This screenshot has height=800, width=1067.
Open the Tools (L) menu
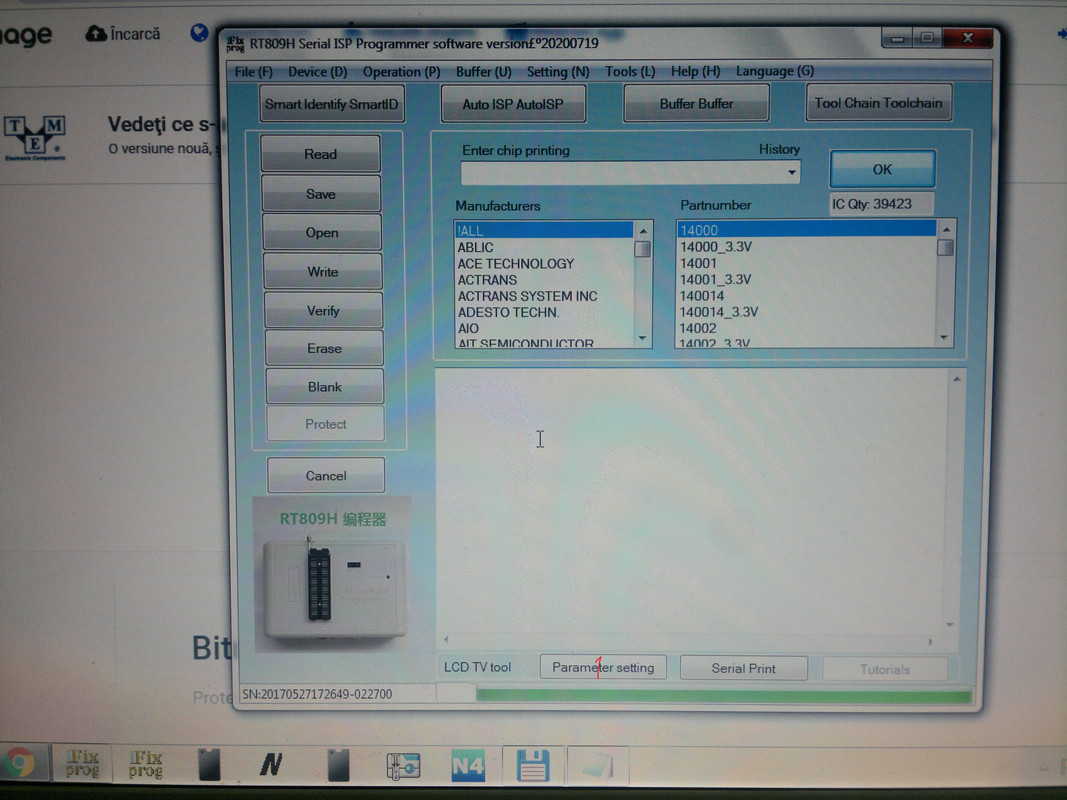click(629, 71)
